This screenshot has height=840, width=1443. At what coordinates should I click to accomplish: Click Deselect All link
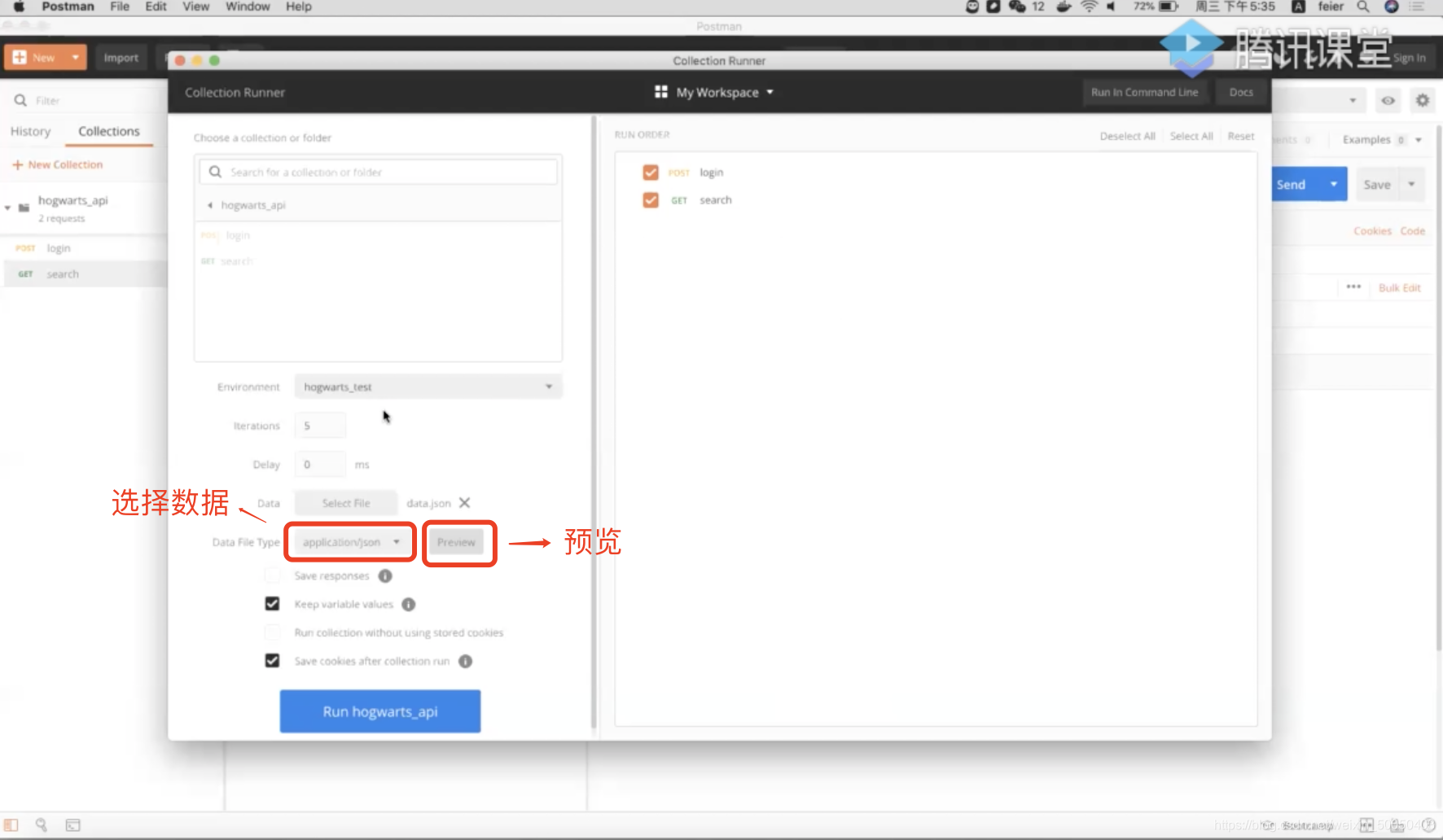click(x=1127, y=136)
